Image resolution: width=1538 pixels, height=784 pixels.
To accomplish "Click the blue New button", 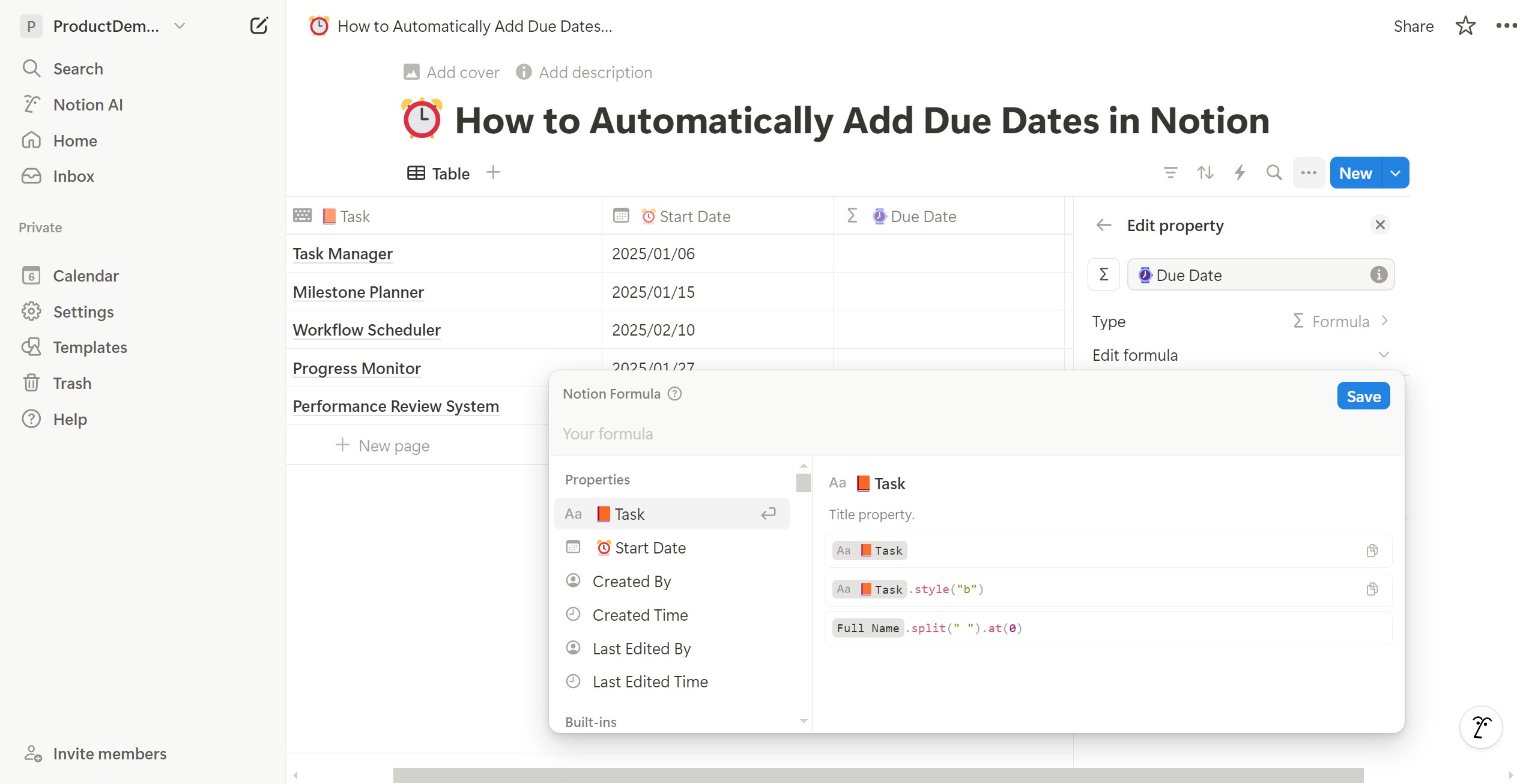I will pos(1355,173).
